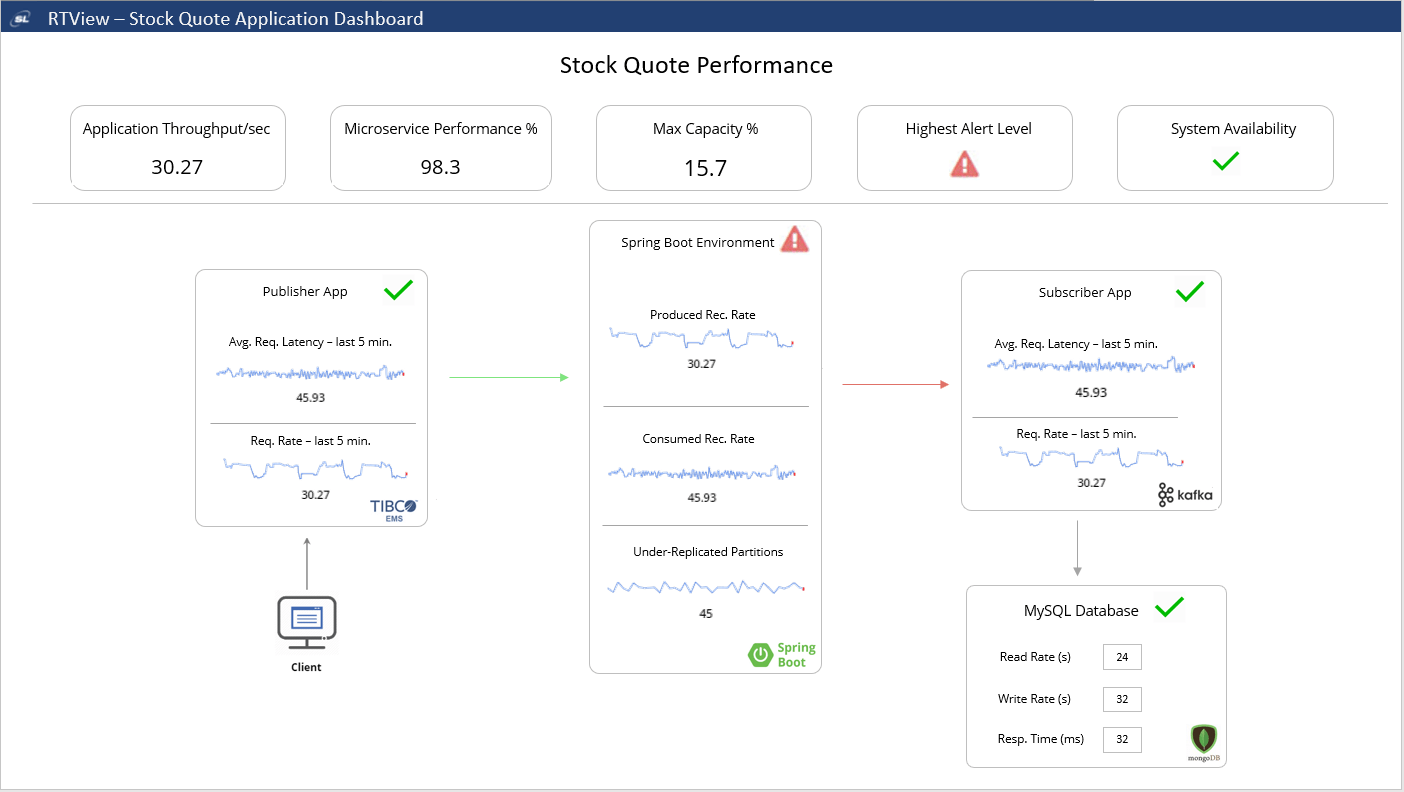Select the Under-Replicated Partitions chart
The image size is (1404, 792).
click(705, 587)
